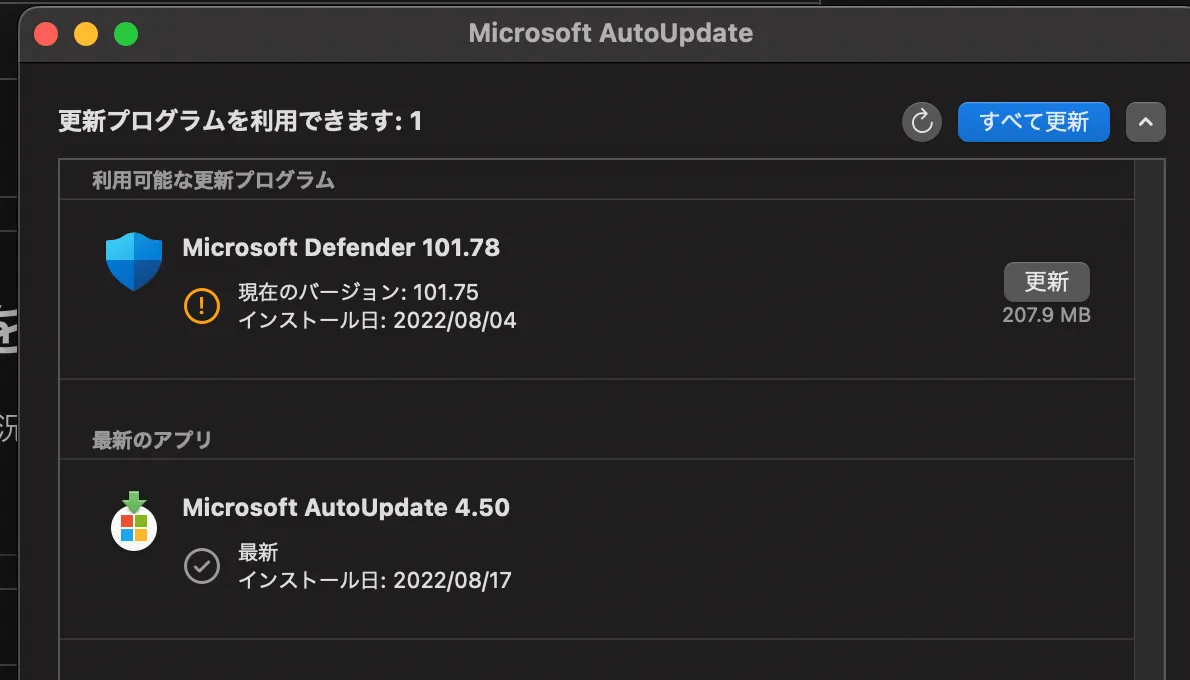Click the update list vertical scrollbar
Image resolution: width=1190 pixels, height=680 pixels.
tap(1150, 400)
